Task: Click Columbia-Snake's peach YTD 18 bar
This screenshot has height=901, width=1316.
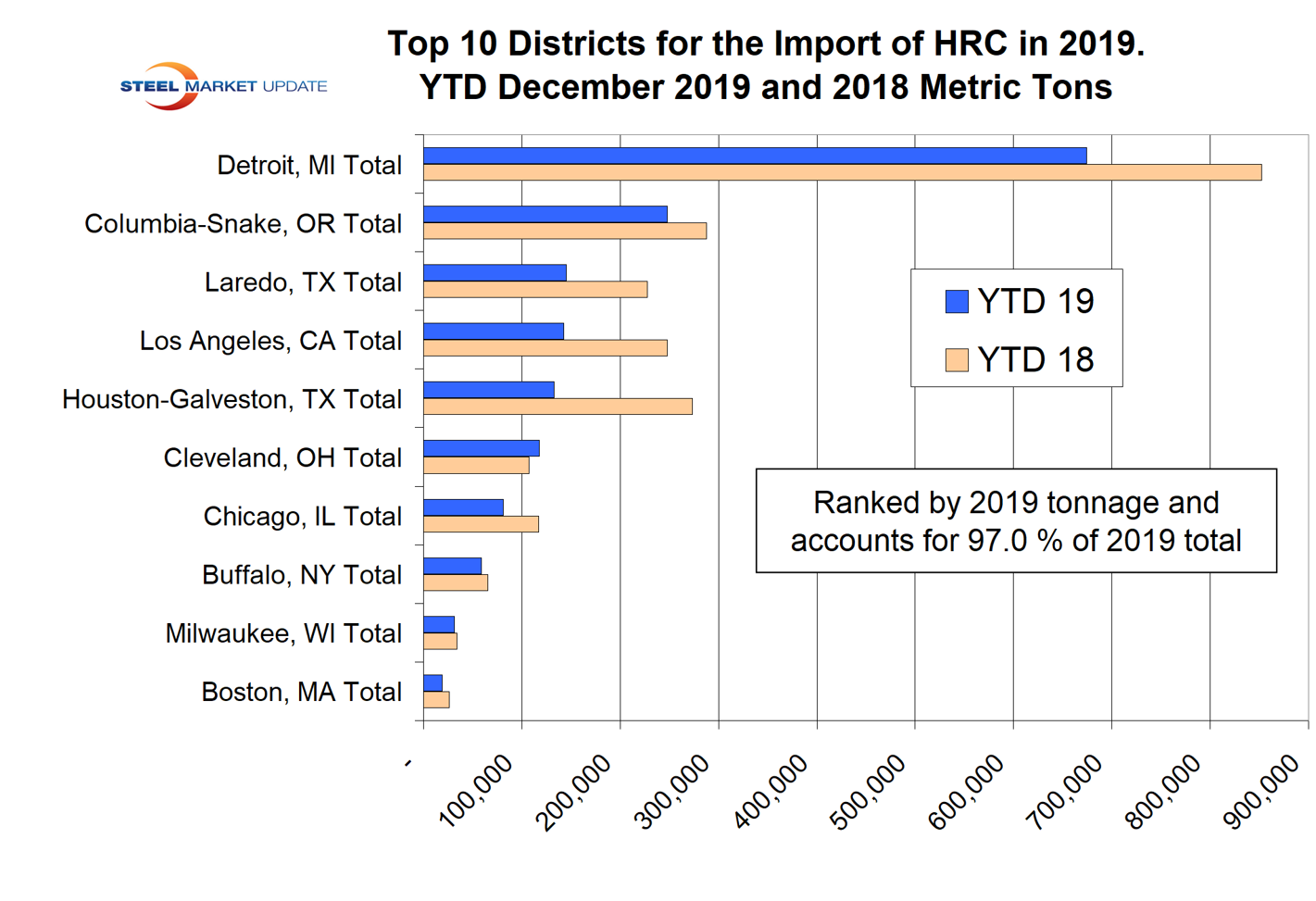Action: pyautogui.click(x=564, y=231)
